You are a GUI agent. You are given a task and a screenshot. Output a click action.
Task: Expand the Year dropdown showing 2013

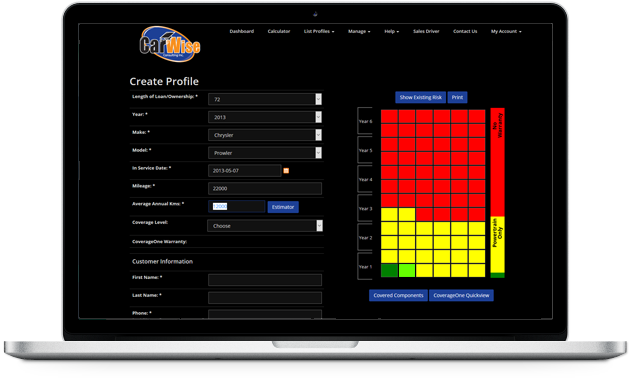pyautogui.click(x=265, y=117)
